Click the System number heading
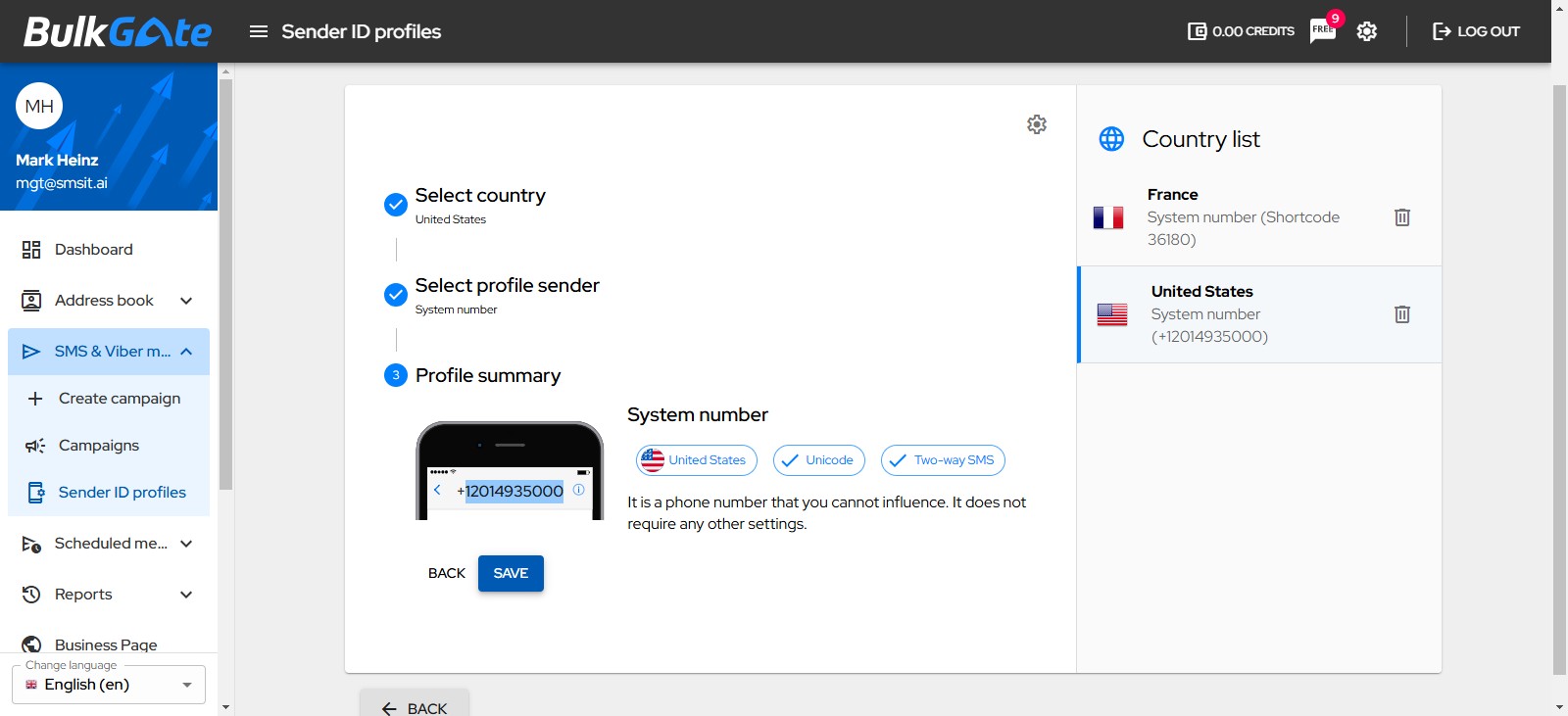1568x716 pixels. (698, 414)
